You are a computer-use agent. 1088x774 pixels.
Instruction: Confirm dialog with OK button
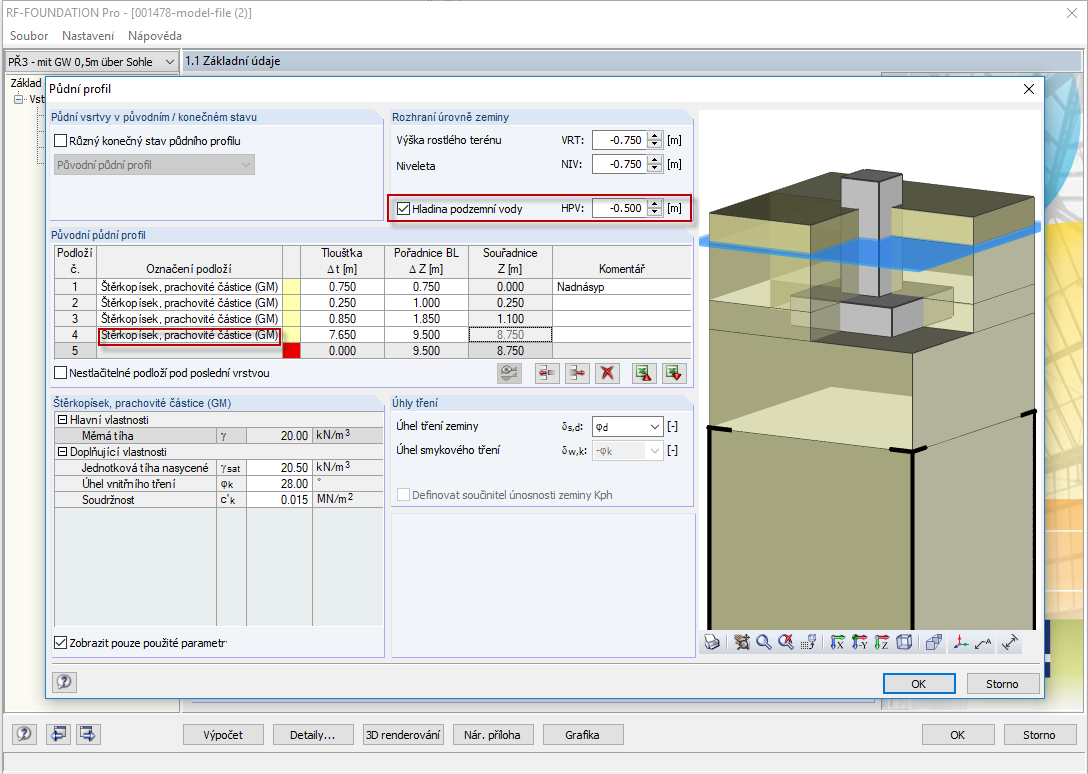[x=919, y=684]
